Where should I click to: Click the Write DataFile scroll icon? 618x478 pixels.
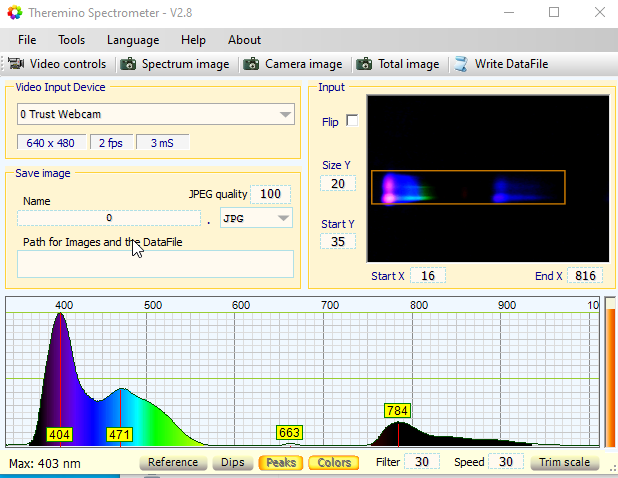461,64
